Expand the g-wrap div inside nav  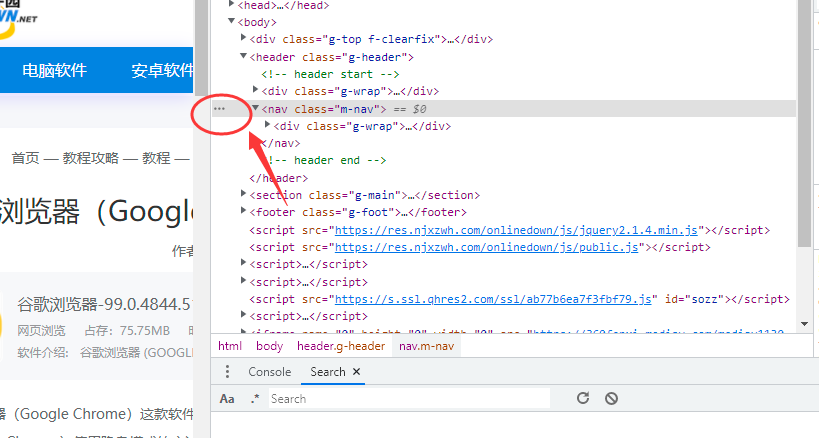(x=267, y=125)
